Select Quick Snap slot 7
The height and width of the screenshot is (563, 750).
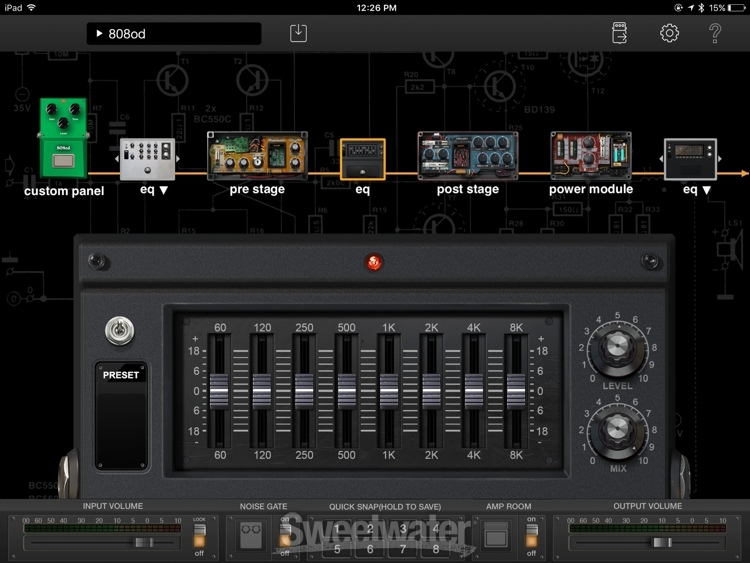(403, 549)
